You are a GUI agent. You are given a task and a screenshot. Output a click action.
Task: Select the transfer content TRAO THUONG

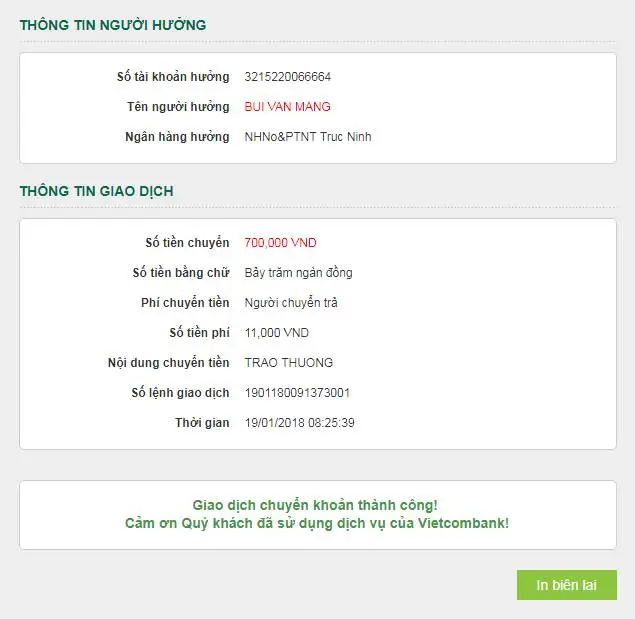[289, 363]
